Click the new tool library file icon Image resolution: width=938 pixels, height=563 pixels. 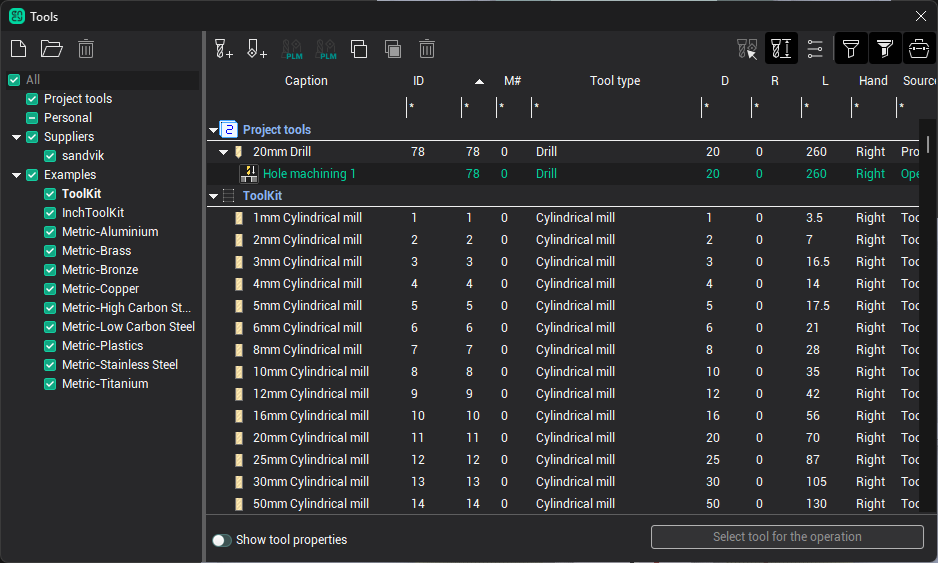click(x=18, y=48)
